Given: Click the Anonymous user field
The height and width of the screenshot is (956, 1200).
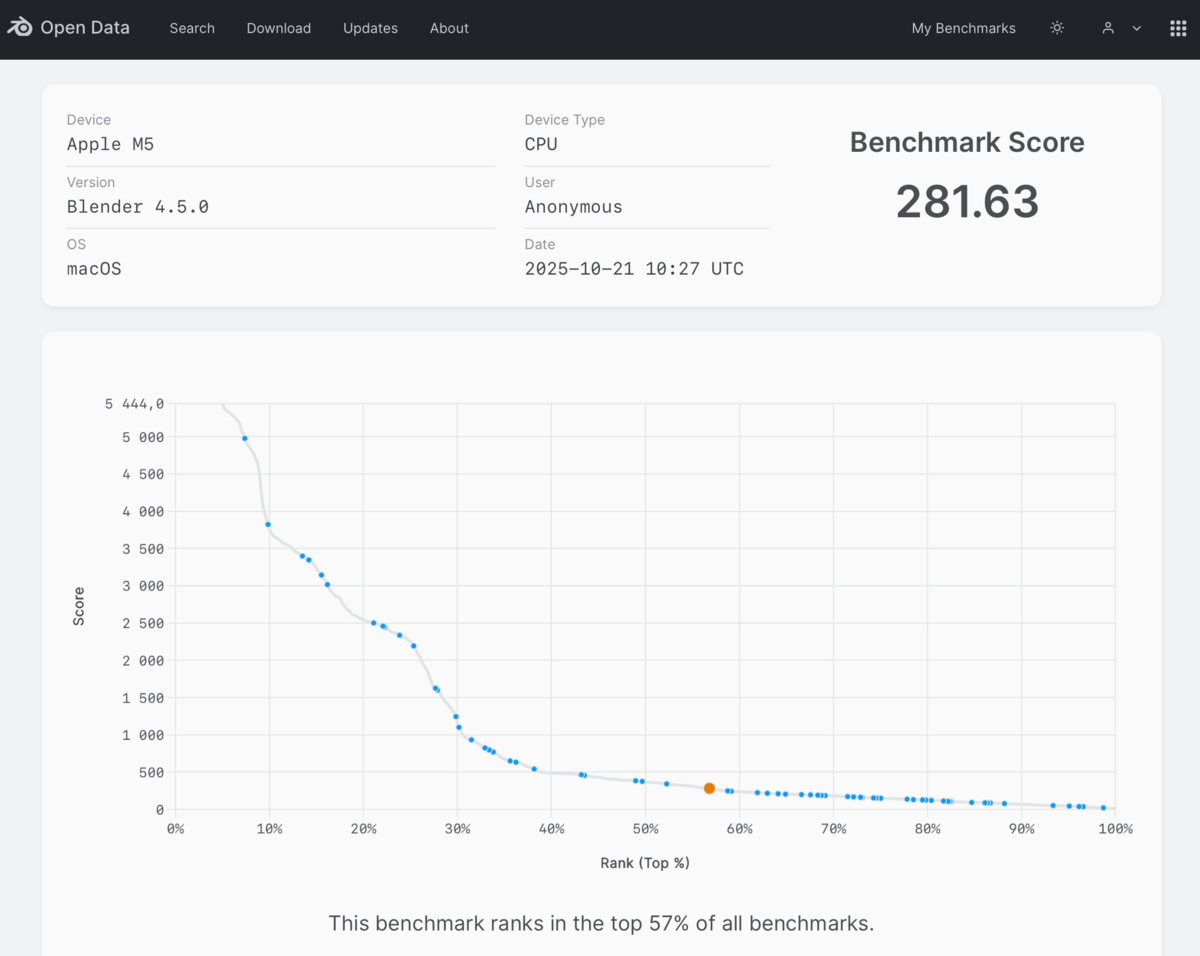Looking at the screenshot, I should pos(573,207).
